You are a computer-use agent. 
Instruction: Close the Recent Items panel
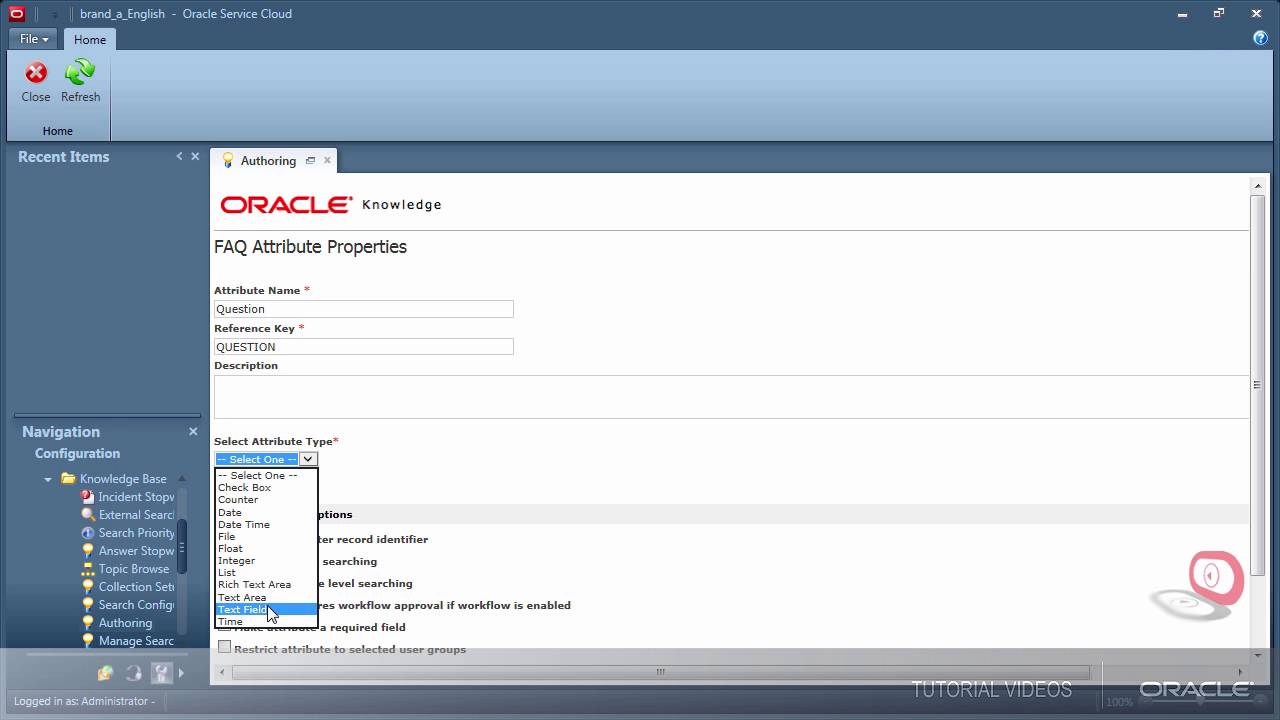tap(195, 156)
